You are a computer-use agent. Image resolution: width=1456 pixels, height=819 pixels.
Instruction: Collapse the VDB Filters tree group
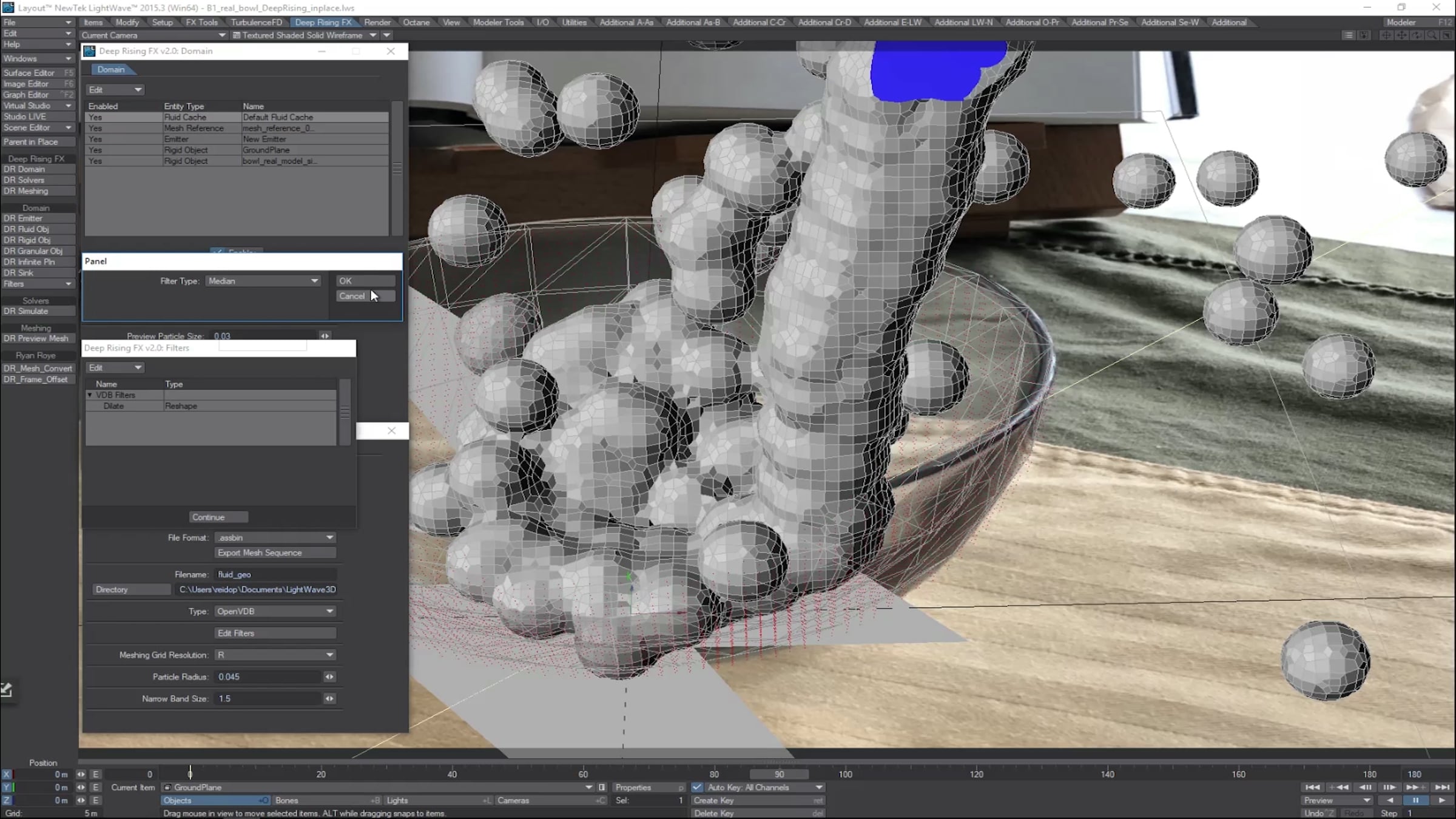tap(90, 395)
